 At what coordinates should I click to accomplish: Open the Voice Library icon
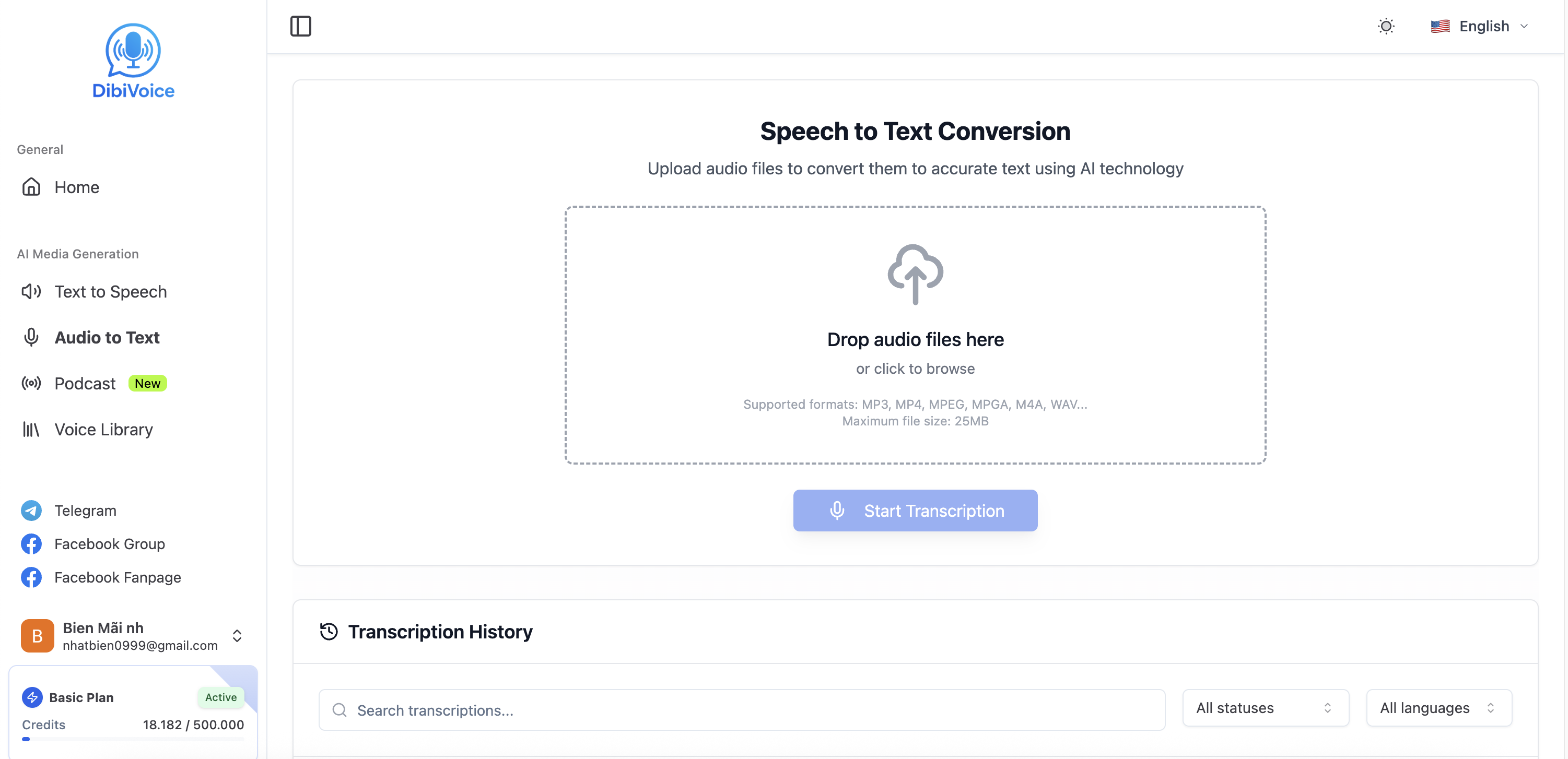pos(31,430)
